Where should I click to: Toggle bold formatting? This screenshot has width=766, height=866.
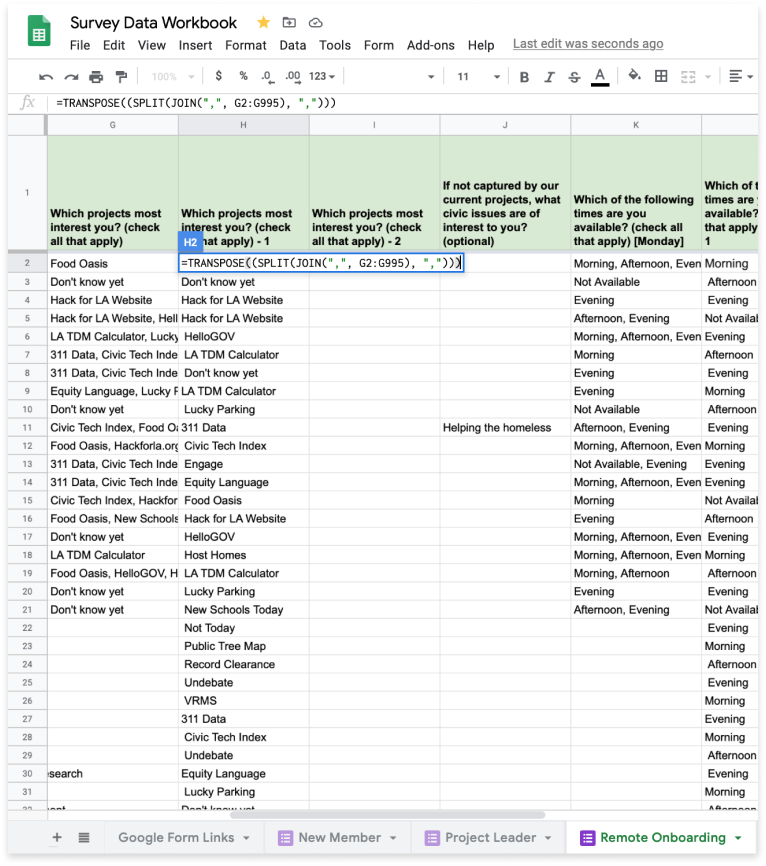click(524, 77)
